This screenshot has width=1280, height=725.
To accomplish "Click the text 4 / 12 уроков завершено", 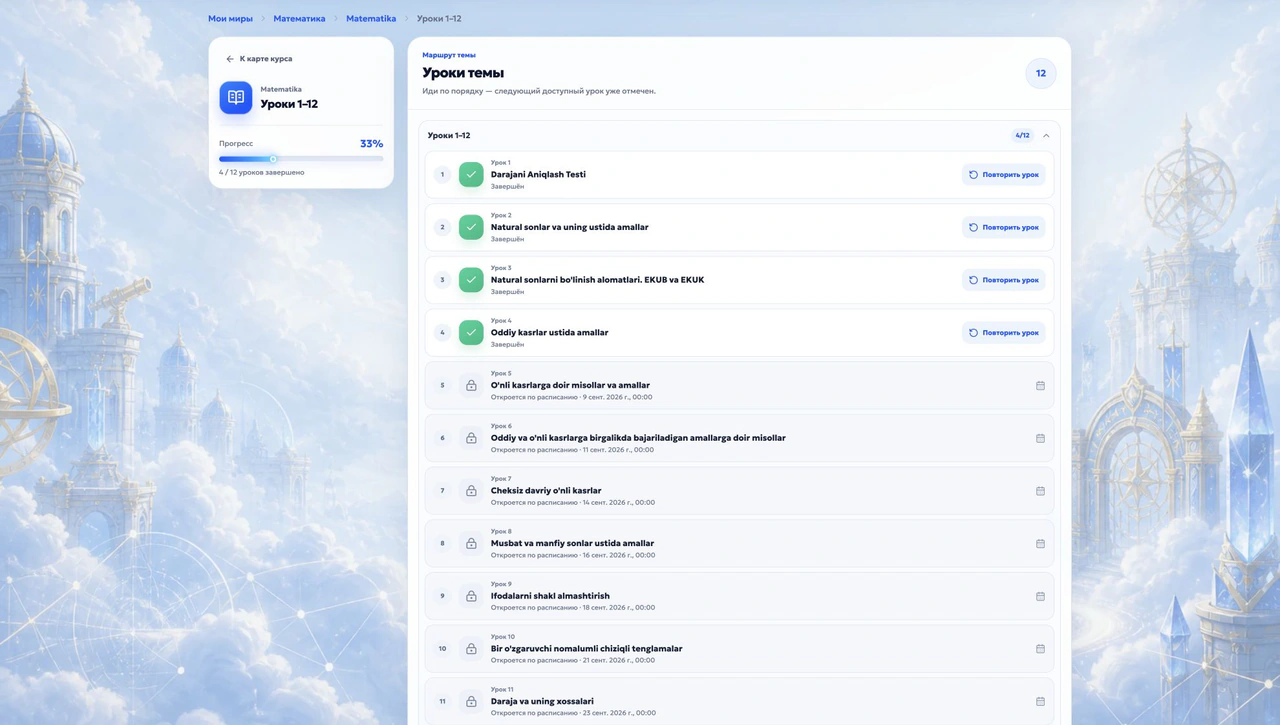I will tap(262, 172).
